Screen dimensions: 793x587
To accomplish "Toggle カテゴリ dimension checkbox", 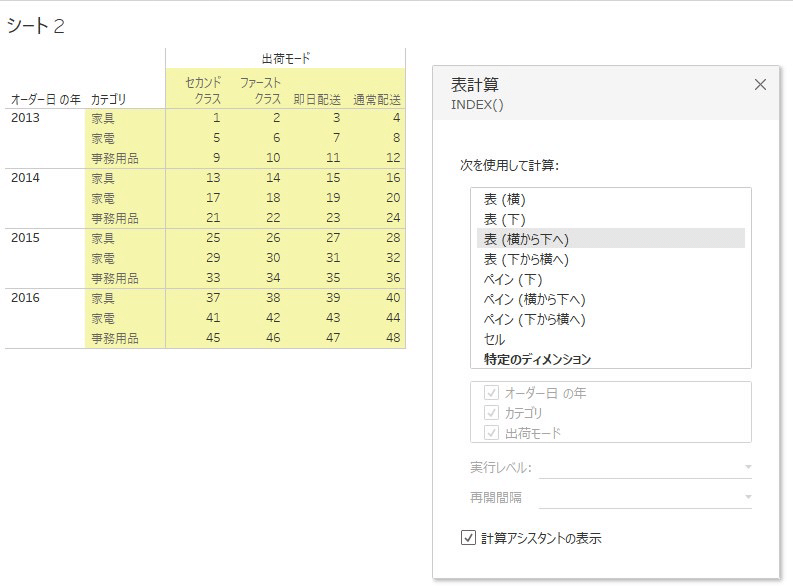I will 491,413.
